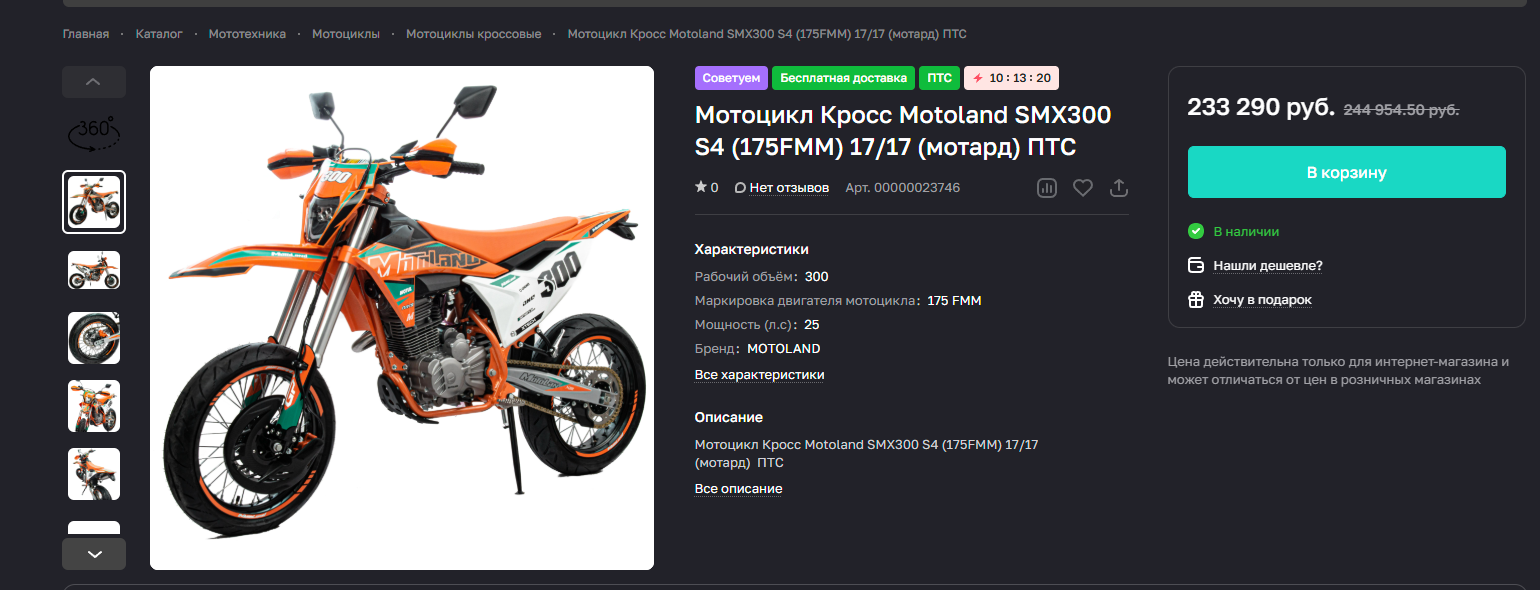Expand Все описание
The height and width of the screenshot is (590, 1540).
coord(738,489)
